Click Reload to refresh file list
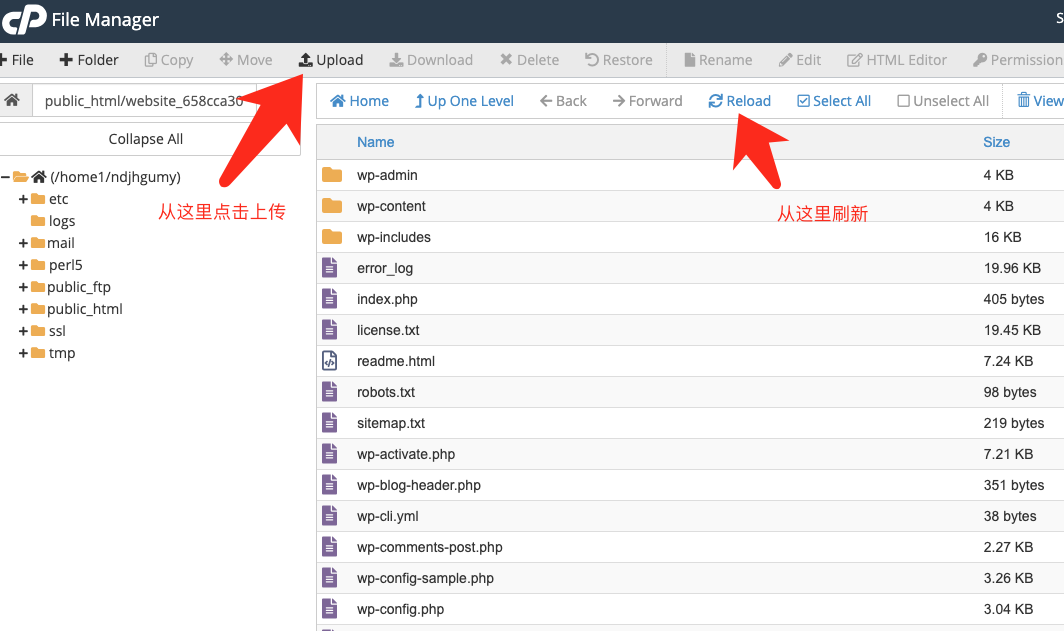 coord(739,101)
